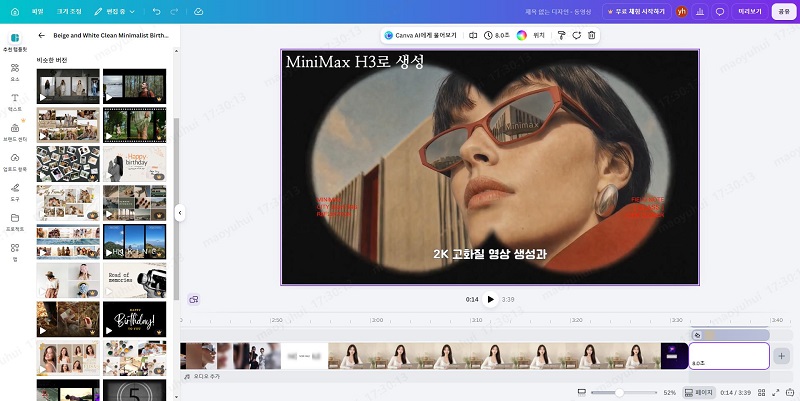
Task: Expand the 편집 중 mode dropdown
Action: click(115, 11)
